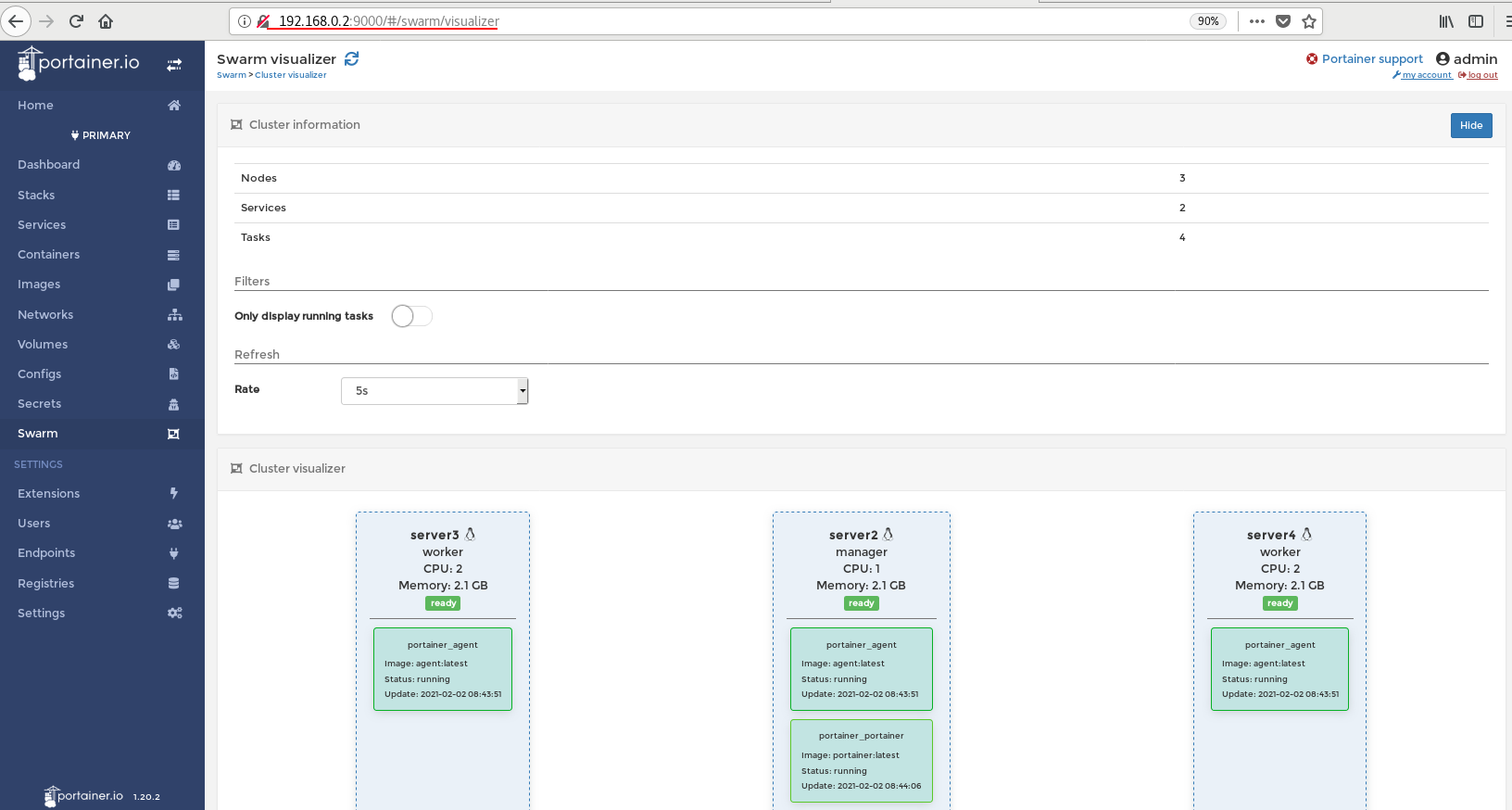Screen dimensions: 1512x810
Task: Click the Volumes cubes icon
Action: tap(174, 345)
